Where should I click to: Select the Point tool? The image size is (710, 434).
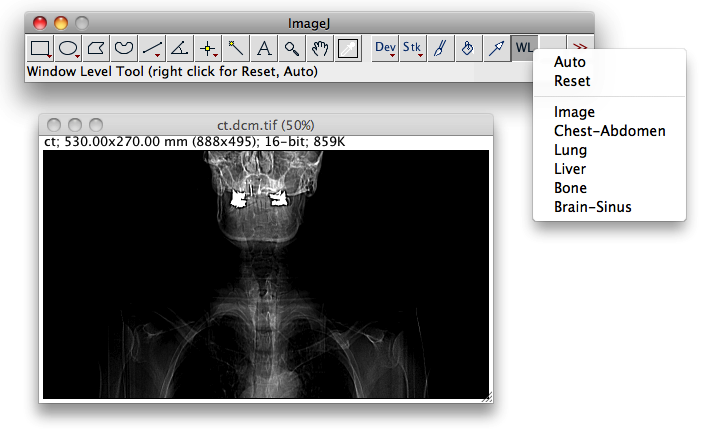[208, 48]
